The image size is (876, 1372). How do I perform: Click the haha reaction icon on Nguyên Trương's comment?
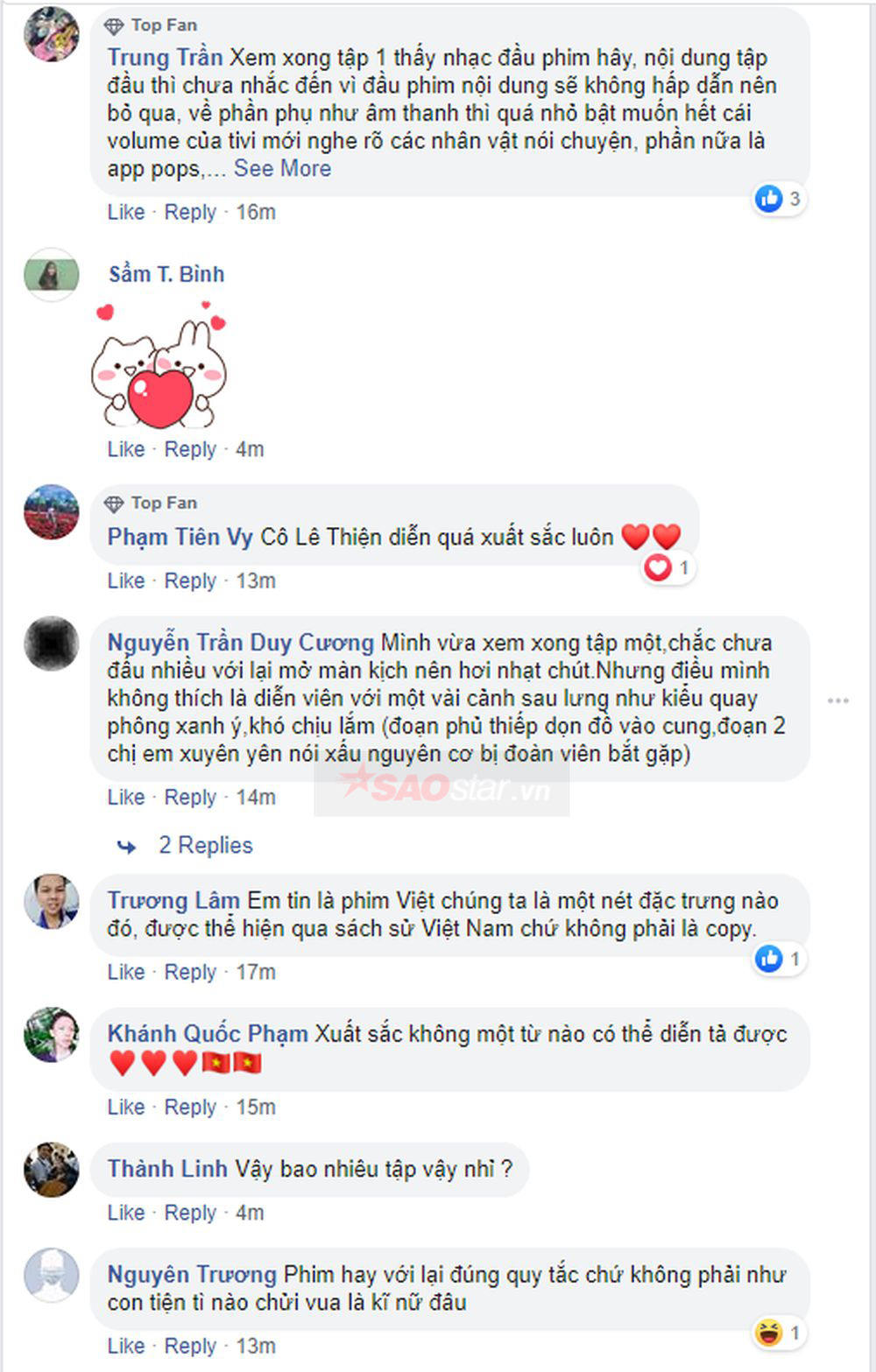[768, 1333]
